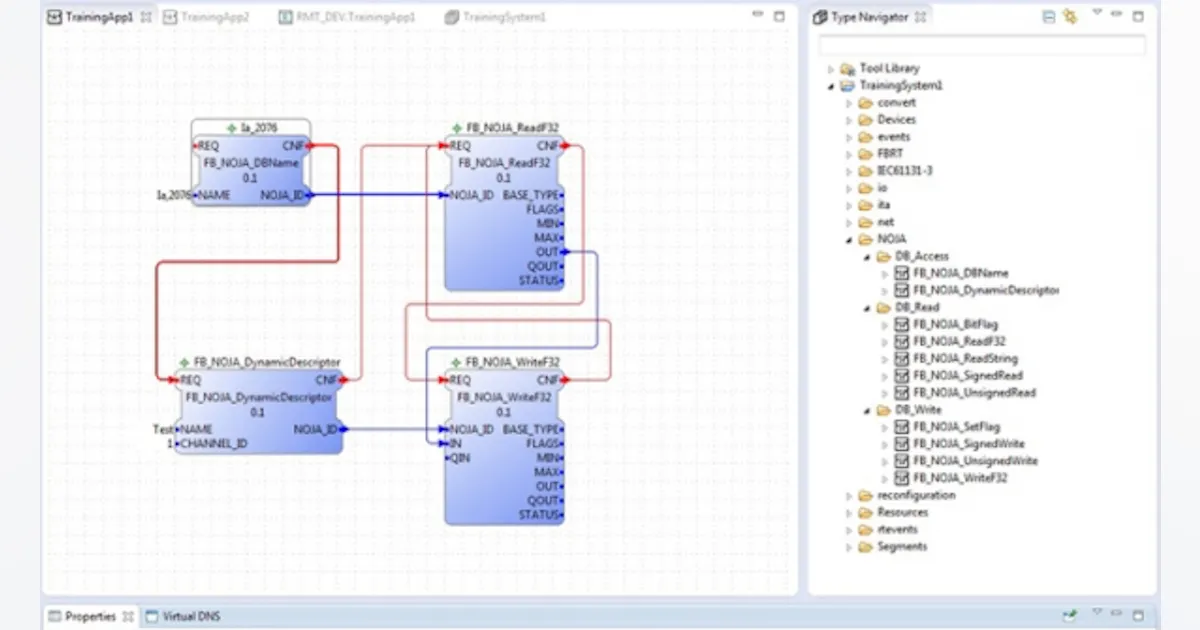Image resolution: width=1200 pixels, height=630 pixels.
Task: Switch to the TrainingApp1 editor tab
Action: (98, 18)
